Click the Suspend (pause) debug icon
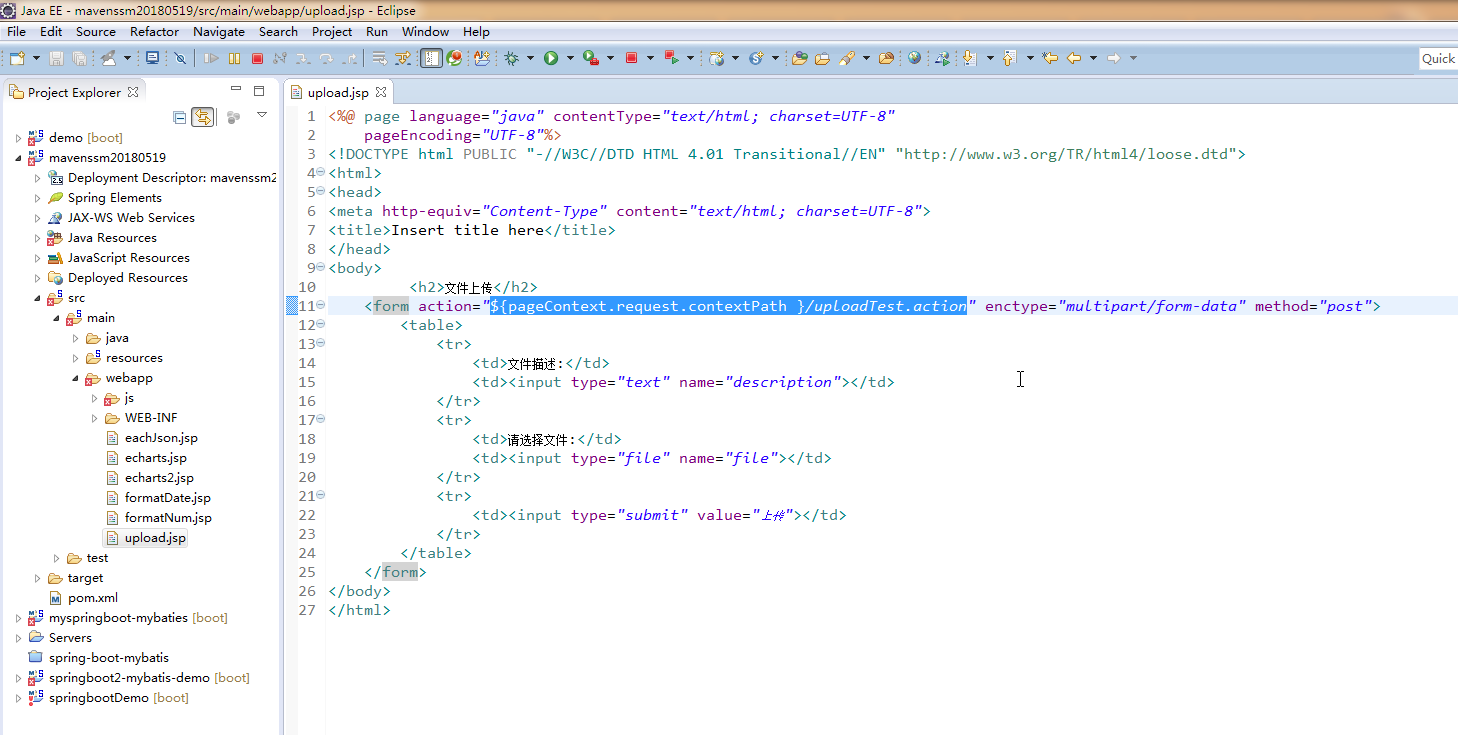The height and width of the screenshot is (735, 1458). coord(234,58)
